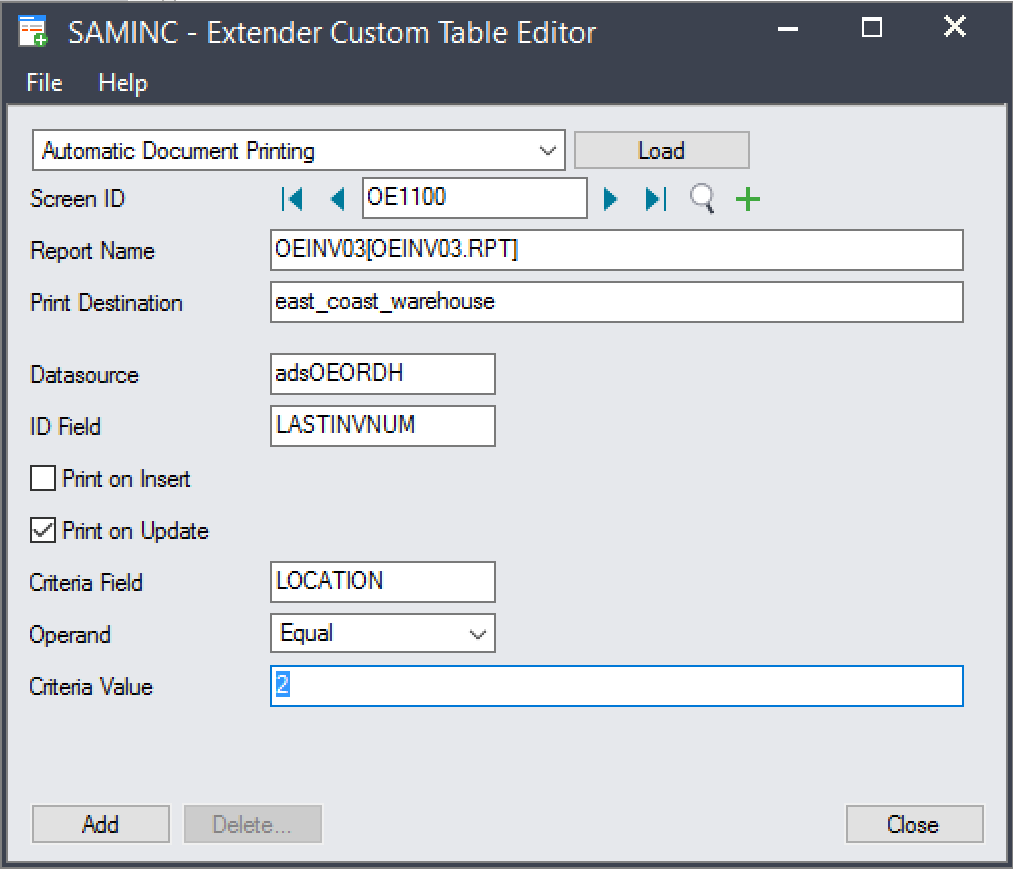Click the greyed Delete... button
The width and height of the screenshot is (1013, 869).
pyautogui.click(x=253, y=824)
